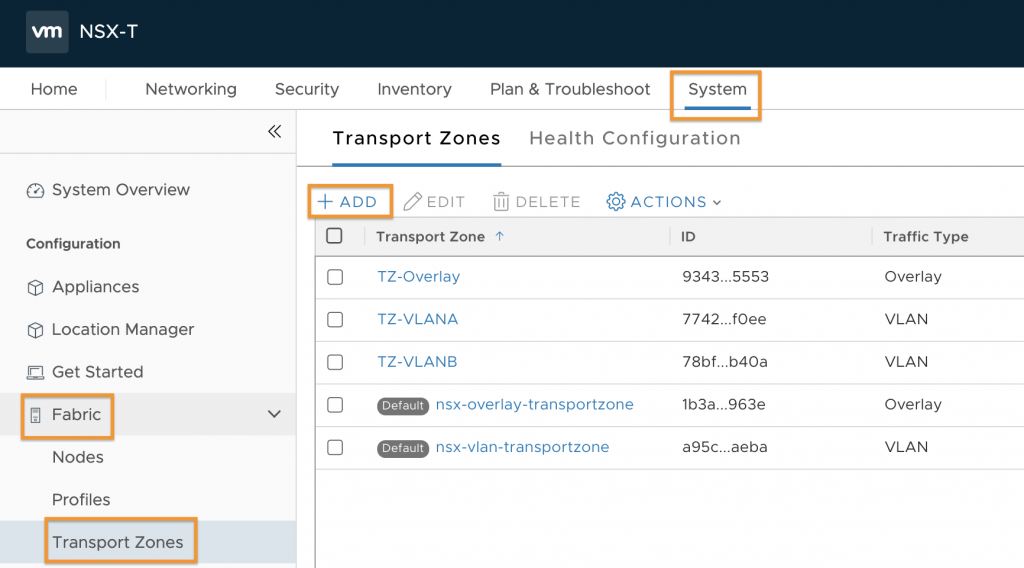1024x568 pixels.
Task: Click the NSX-T product title
Action: (108, 31)
